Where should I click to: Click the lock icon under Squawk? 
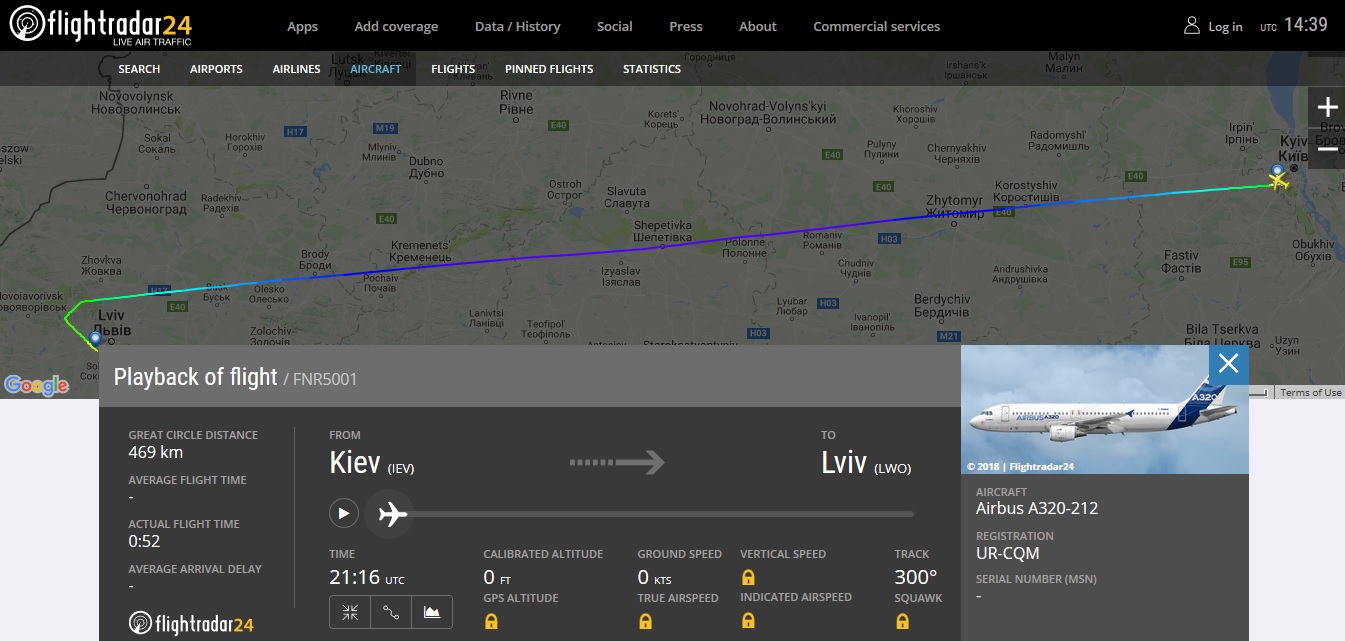point(902,621)
